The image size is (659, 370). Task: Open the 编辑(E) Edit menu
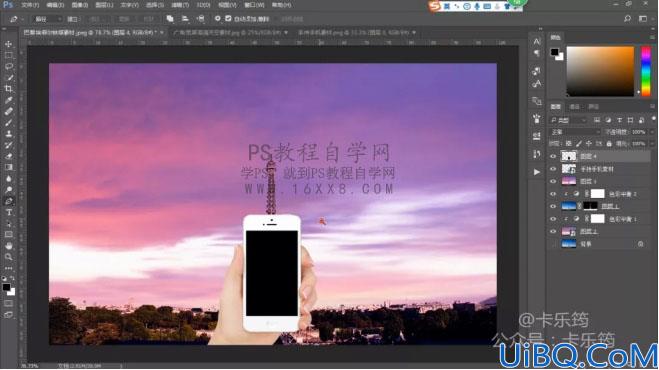click(55, 5)
